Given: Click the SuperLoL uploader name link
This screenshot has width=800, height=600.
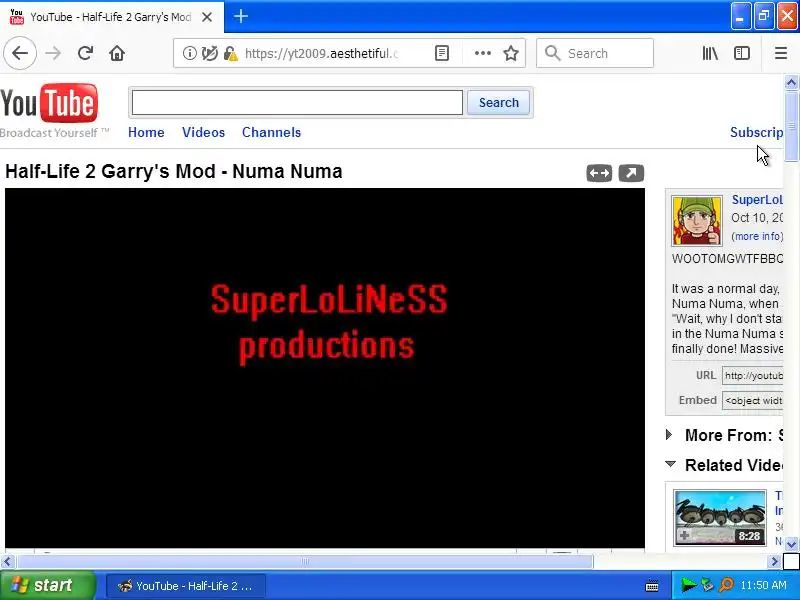Looking at the screenshot, I should (757, 199).
